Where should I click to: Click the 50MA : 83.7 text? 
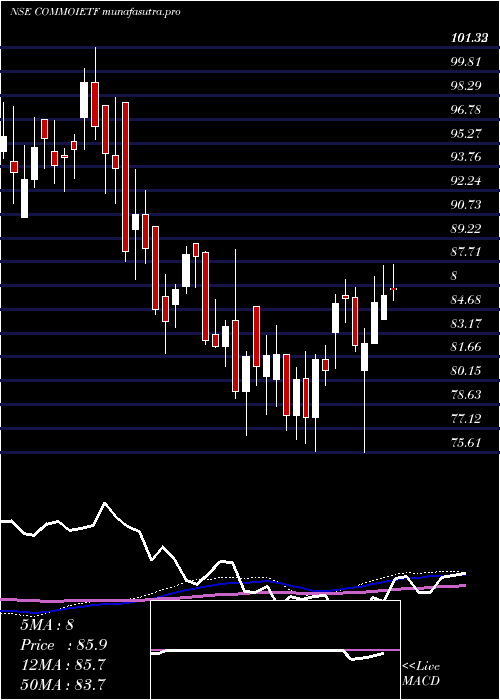[63, 685]
